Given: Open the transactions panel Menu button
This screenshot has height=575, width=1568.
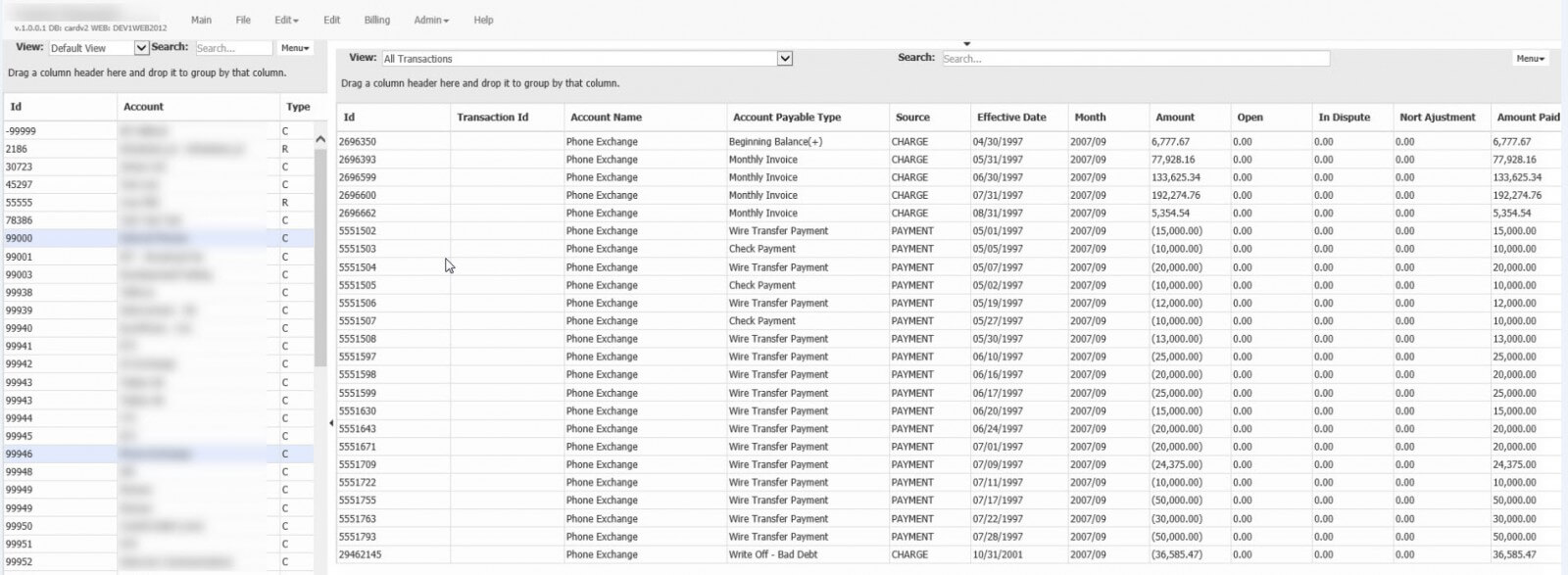Looking at the screenshot, I should 1530,59.
